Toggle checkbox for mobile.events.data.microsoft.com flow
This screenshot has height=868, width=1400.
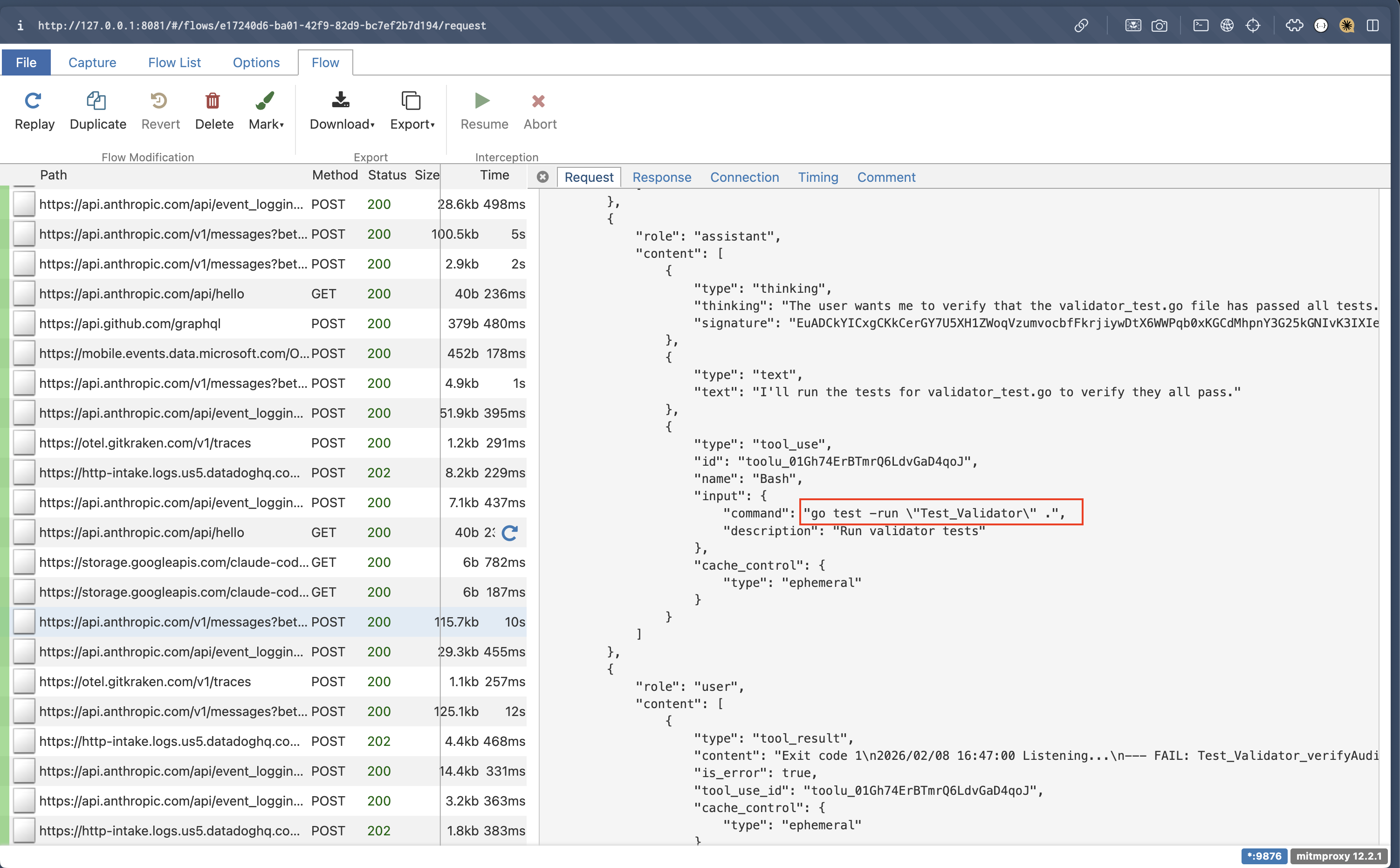24,354
